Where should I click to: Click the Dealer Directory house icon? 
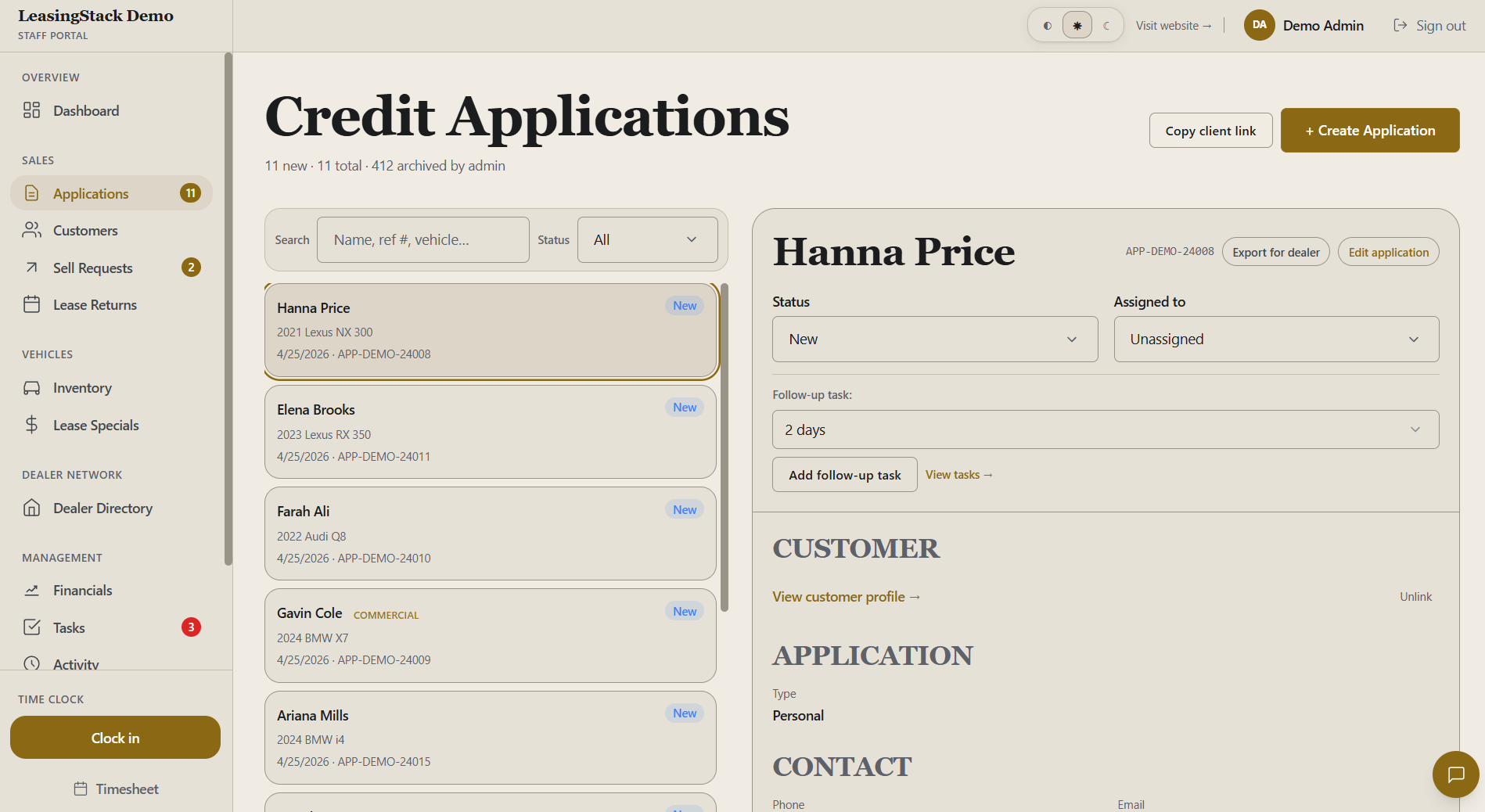pyautogui.click(x=31, y=508)
